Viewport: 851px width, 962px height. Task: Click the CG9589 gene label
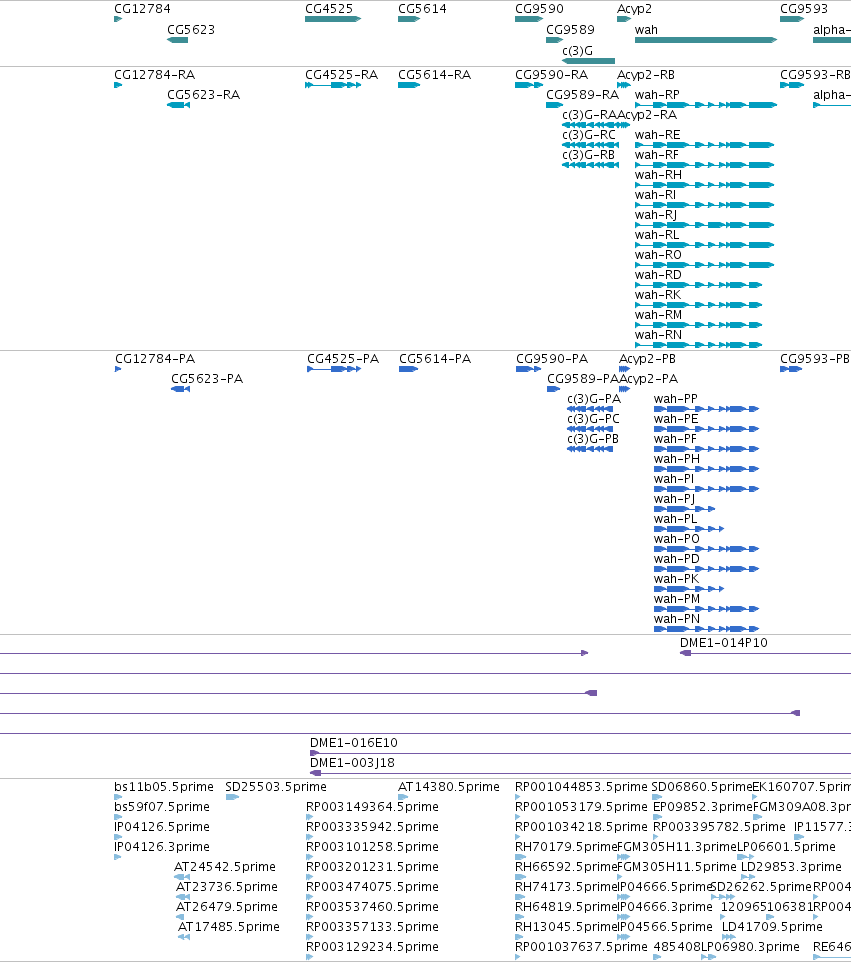[x=570, y=29]
